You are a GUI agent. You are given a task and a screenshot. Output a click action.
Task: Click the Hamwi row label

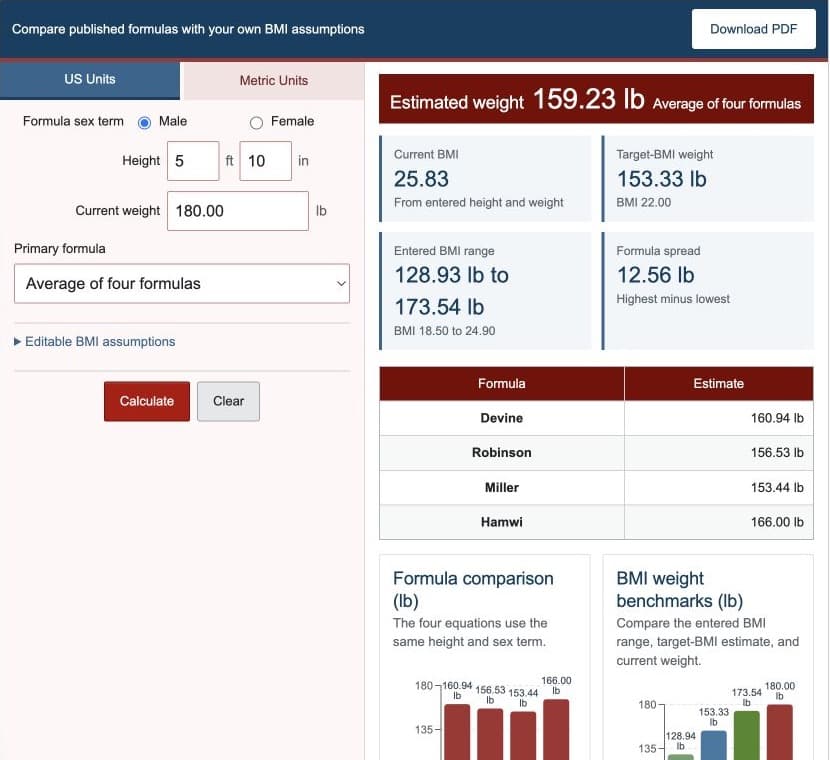click(x=502, y=522)
